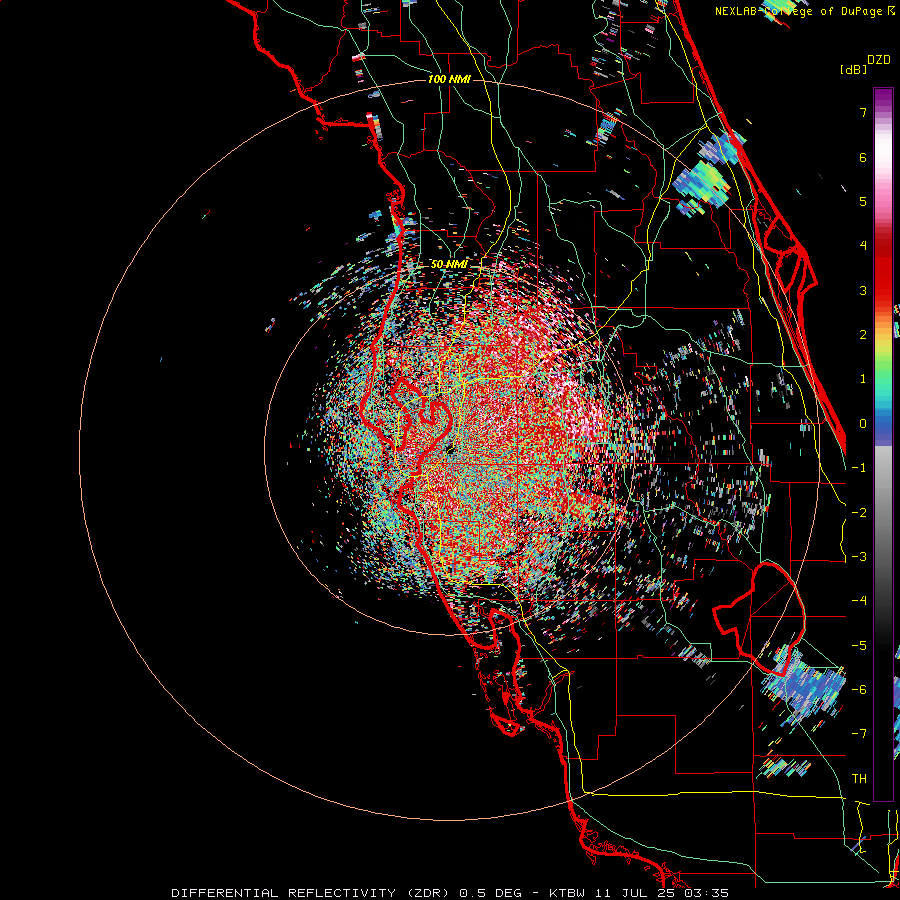Click the 0 value on the ZDR scale
Image resolution: width=900 pixels, height=900 pixels.
(863, 423)
